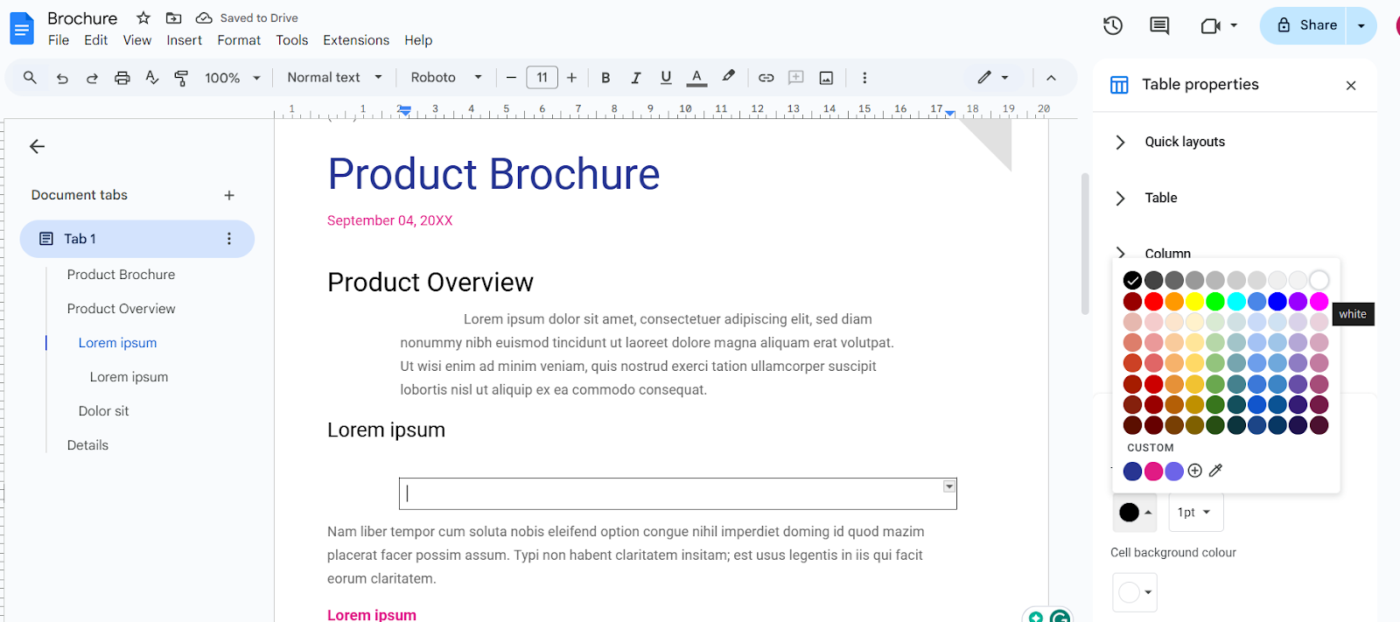
Task: Expand the Table section
Action: coord(1121,198)
